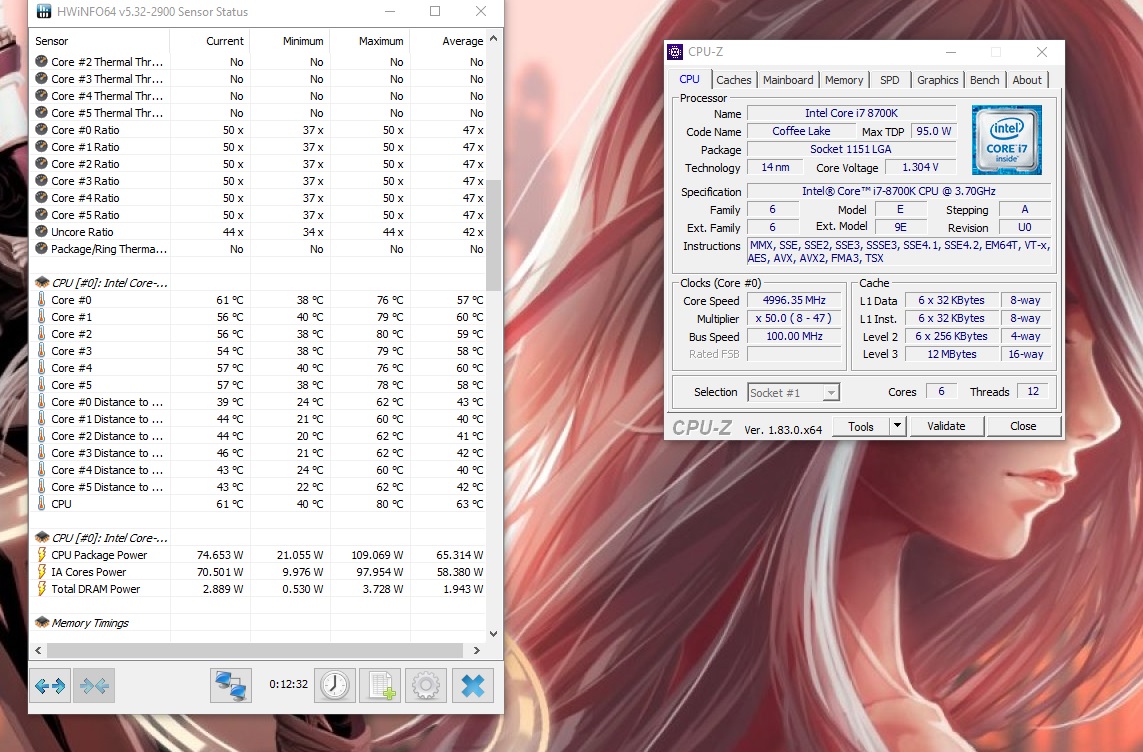This screenshot has width=1143, height=752.
Task: Click the Uncore Ratio sensor icon
Action: tap(42, 232)
